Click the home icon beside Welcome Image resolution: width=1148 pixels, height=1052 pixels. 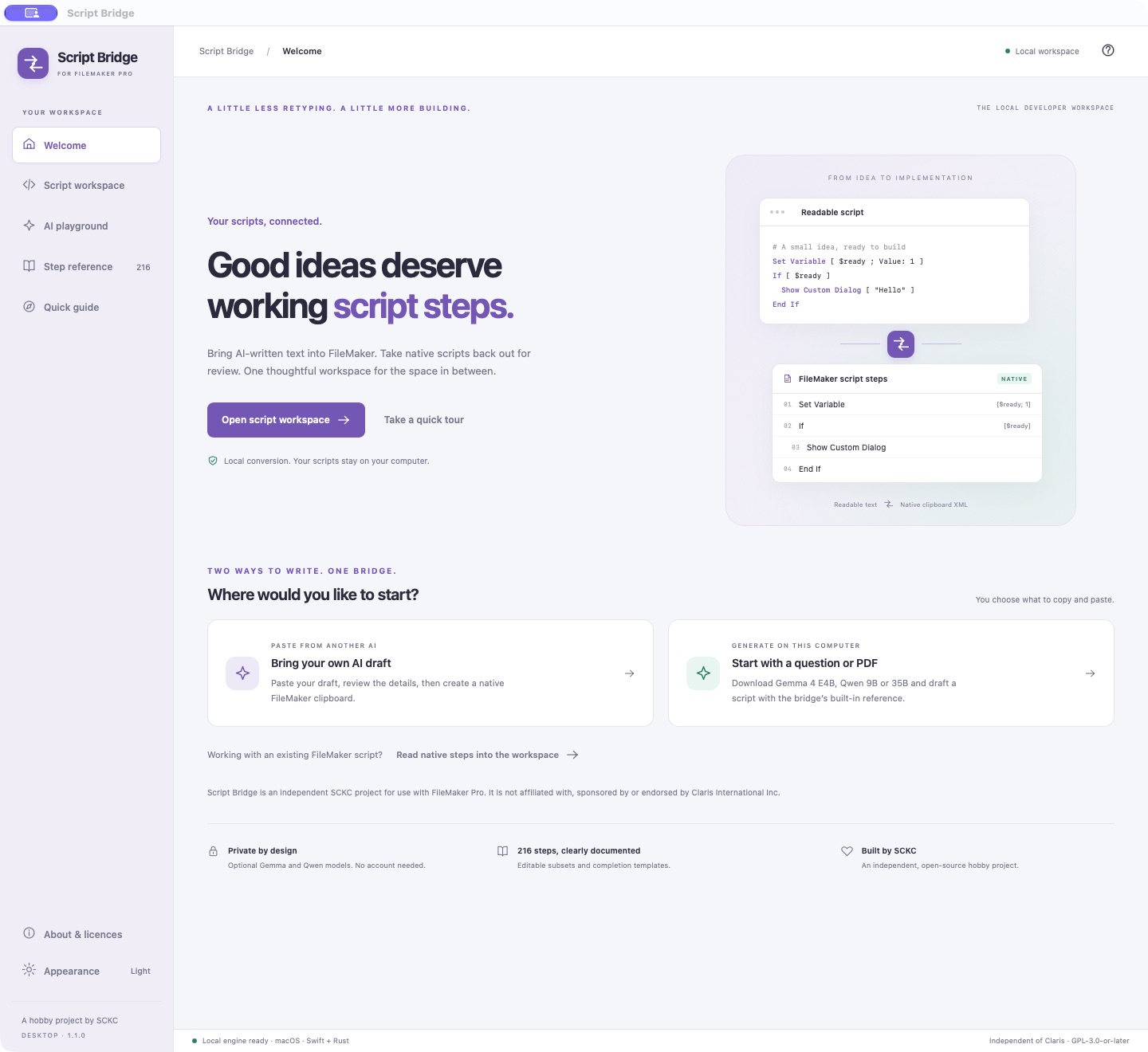click(x=29, y=144)
